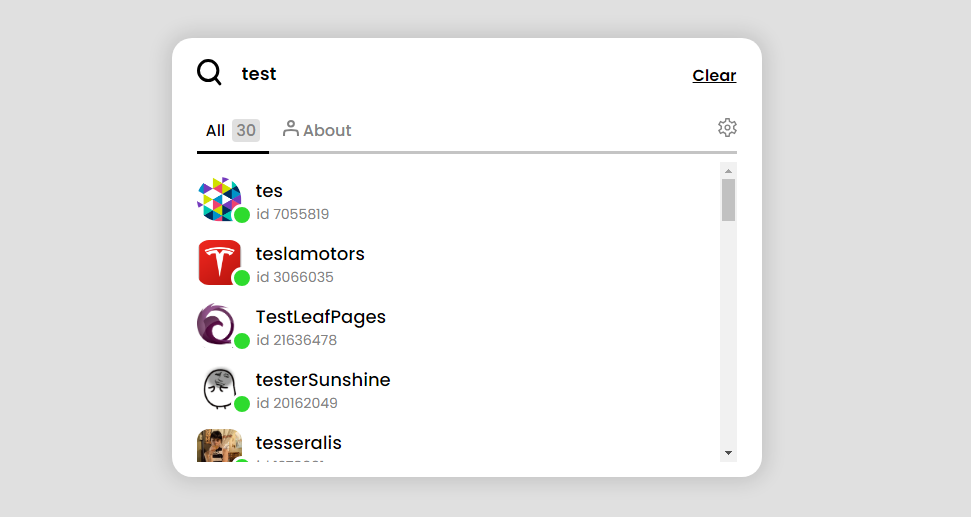
Task: Click the colorful tes avatar
Action: 219,199
